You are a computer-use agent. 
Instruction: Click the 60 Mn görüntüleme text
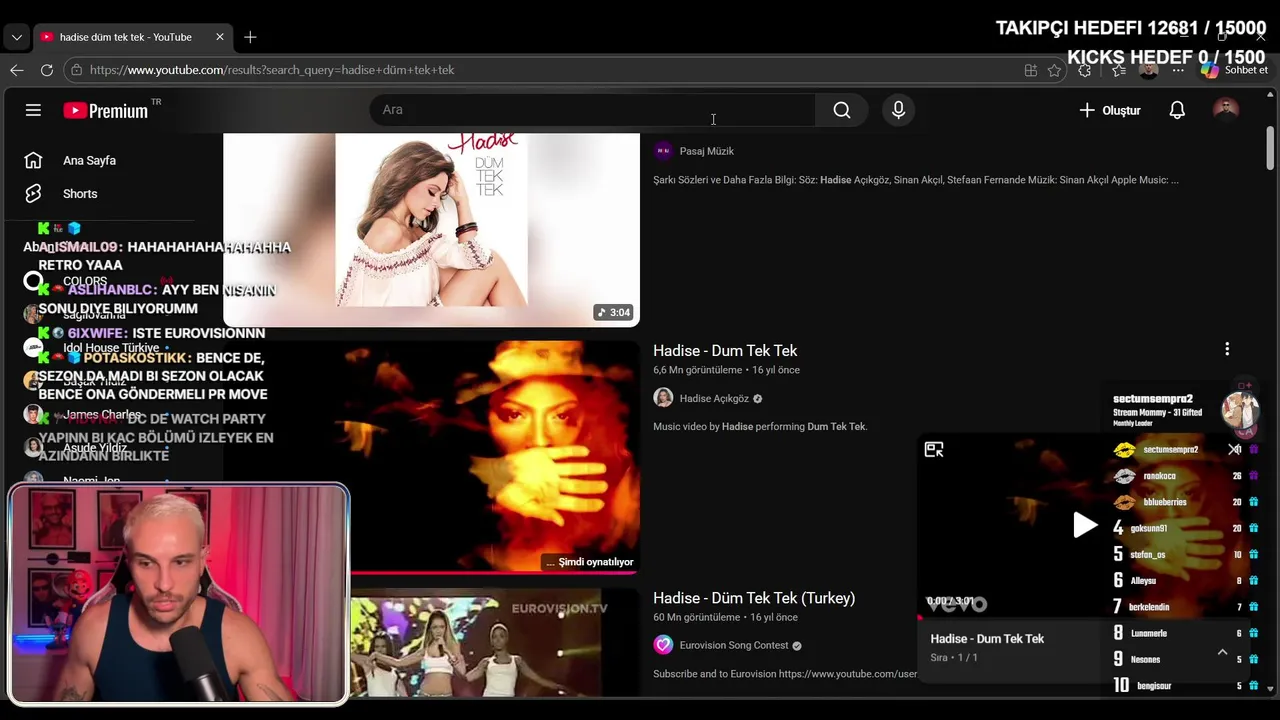tap(696, 617)
